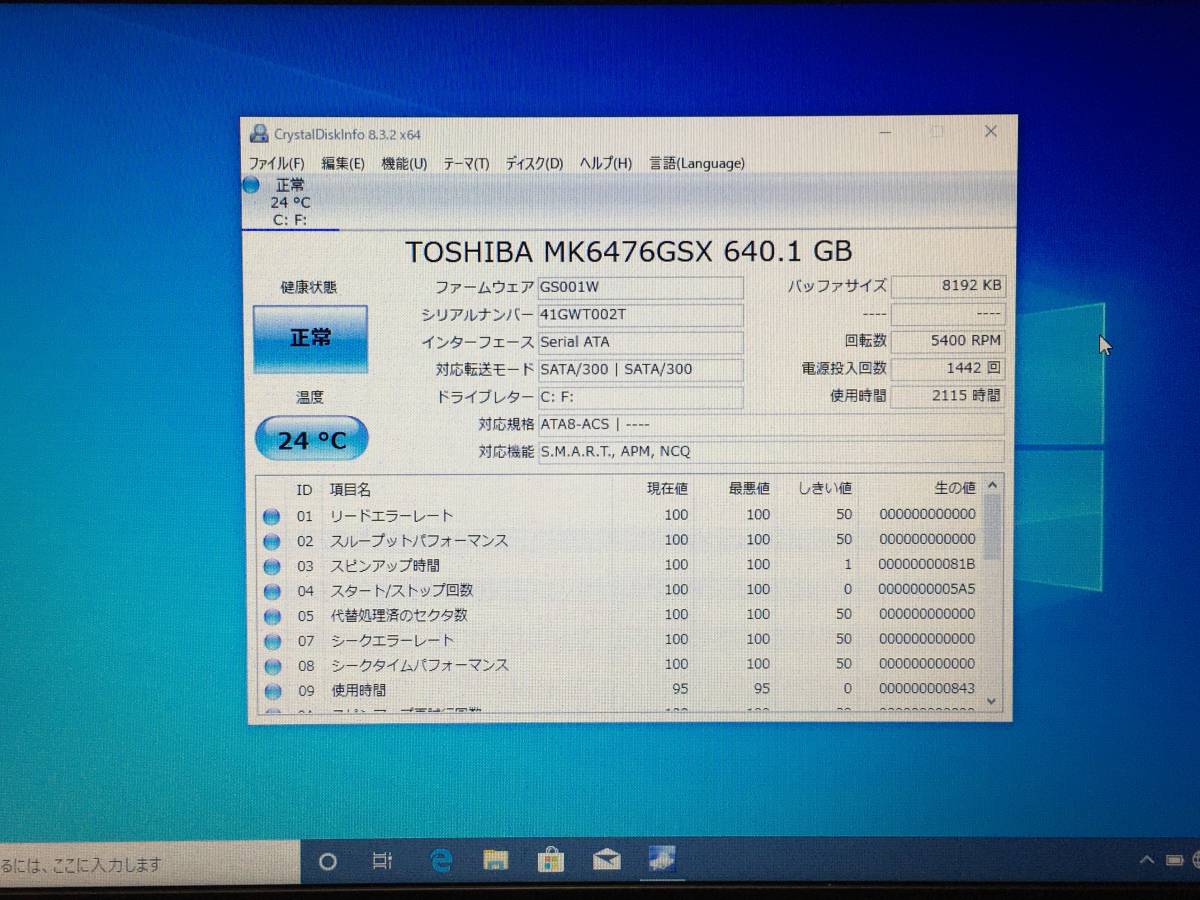Open File Explorer from the taskbar

tap(495, 860)
